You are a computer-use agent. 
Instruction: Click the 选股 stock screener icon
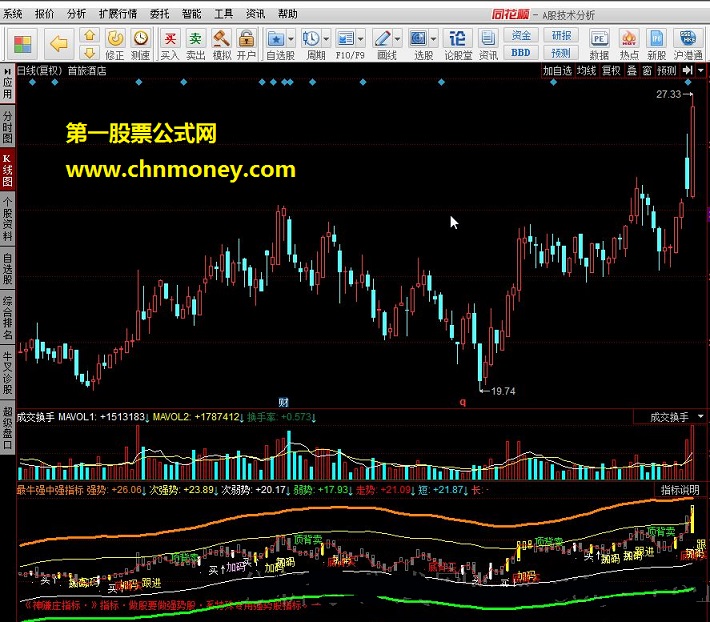[418, 38]
